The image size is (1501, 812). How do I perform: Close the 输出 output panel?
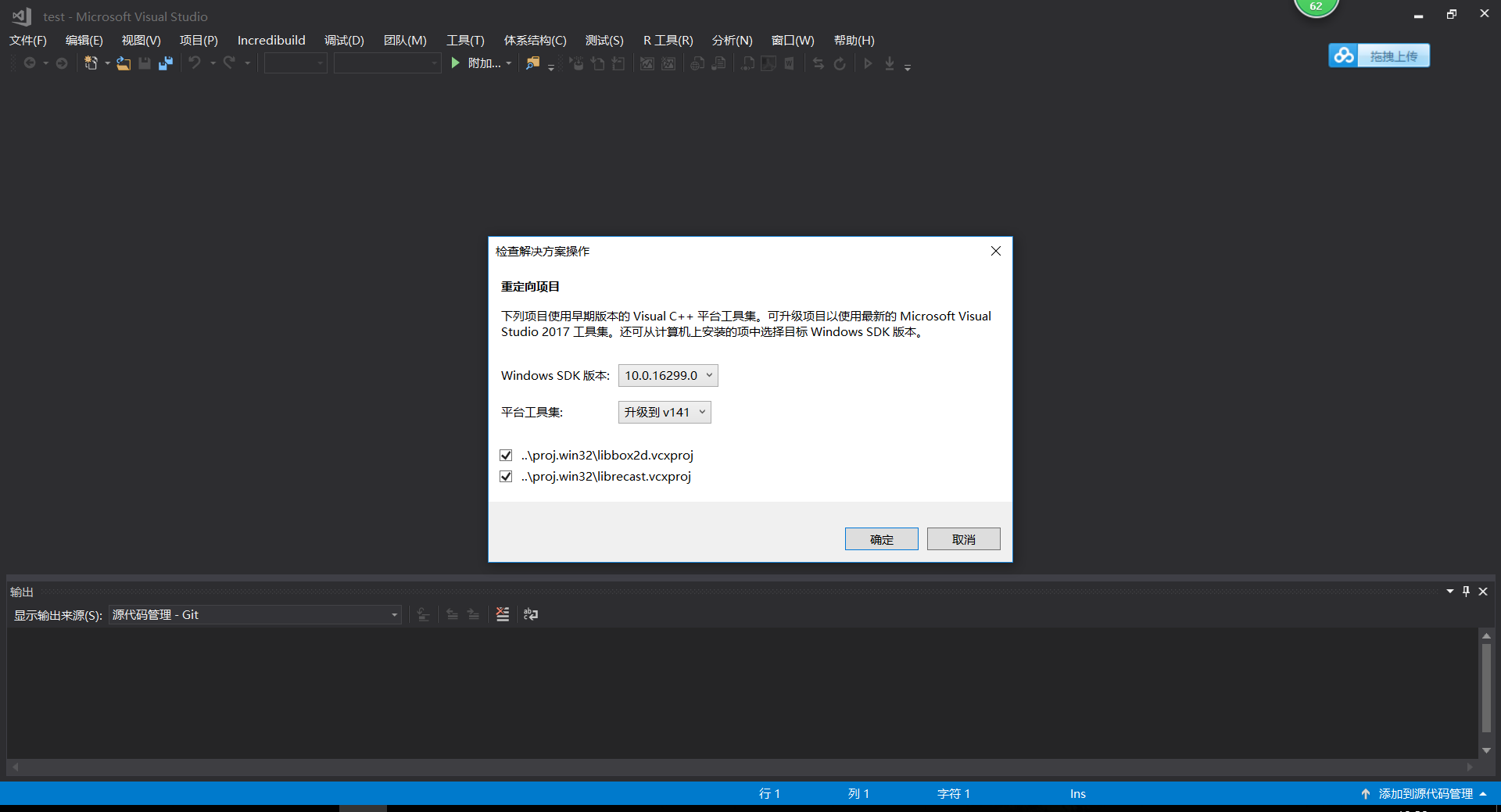(1483, 592)
